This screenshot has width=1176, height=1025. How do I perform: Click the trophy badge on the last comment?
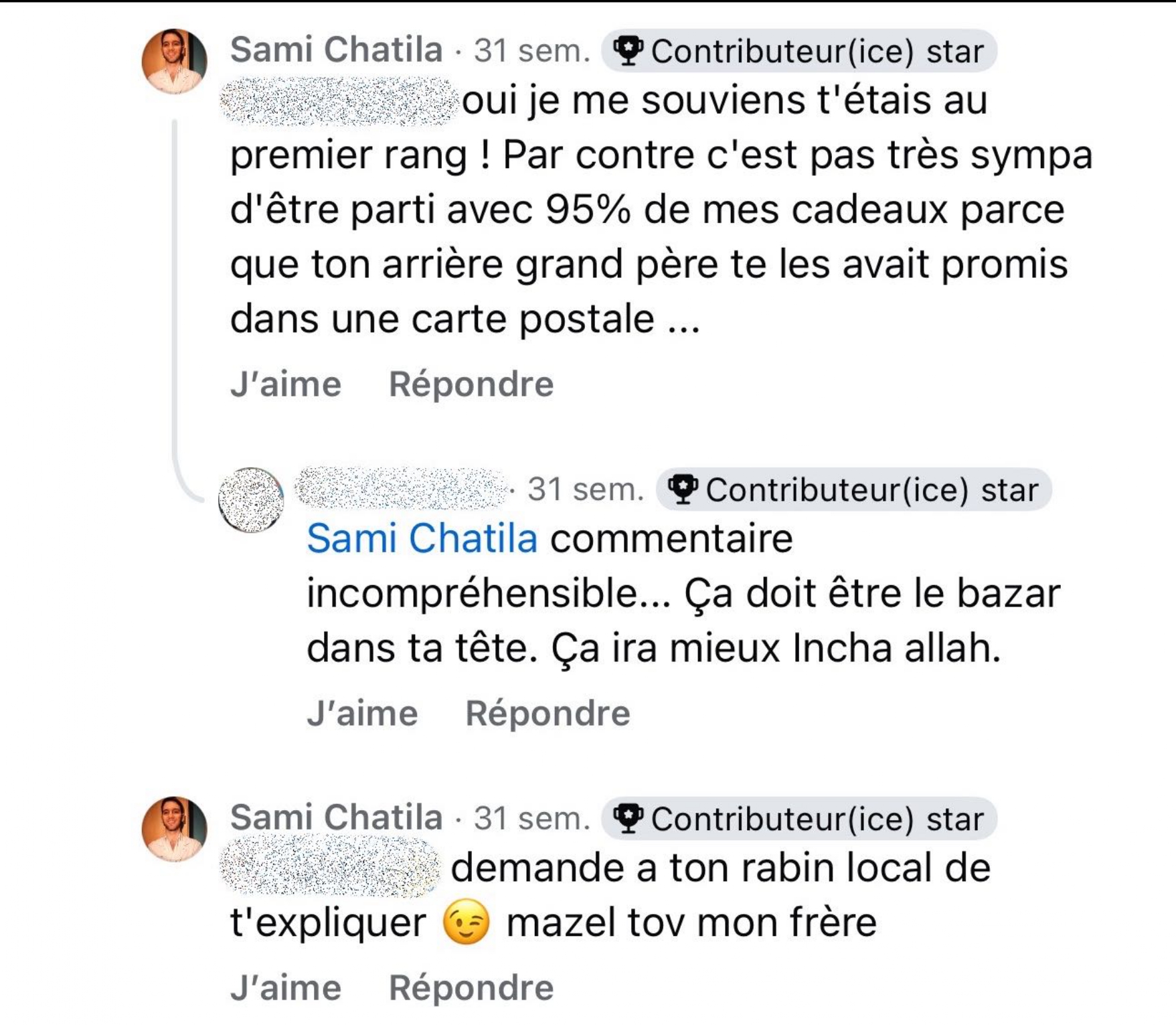tap(799, 819)
